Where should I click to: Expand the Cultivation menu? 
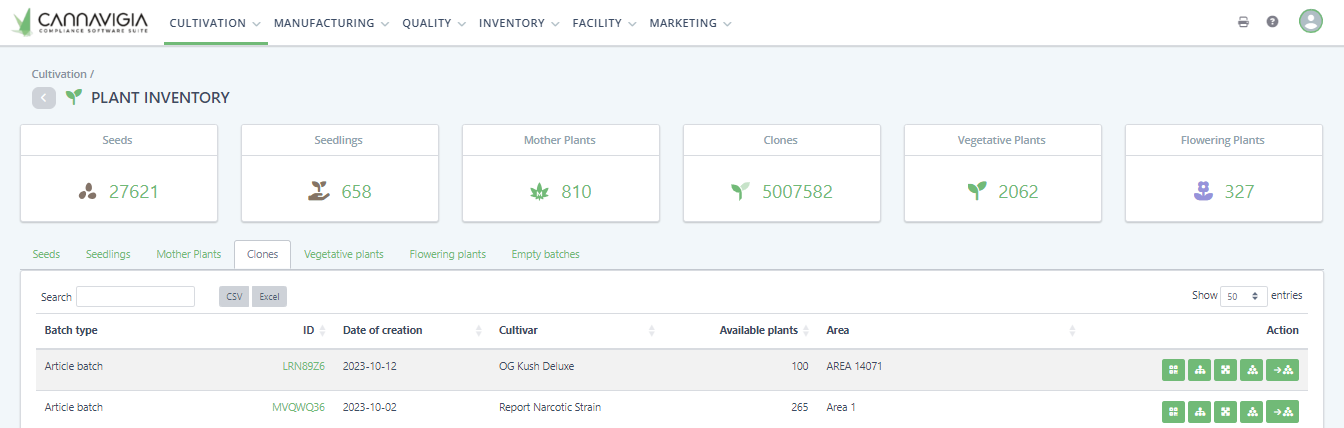pyautogui.click(x=215, y=23)
